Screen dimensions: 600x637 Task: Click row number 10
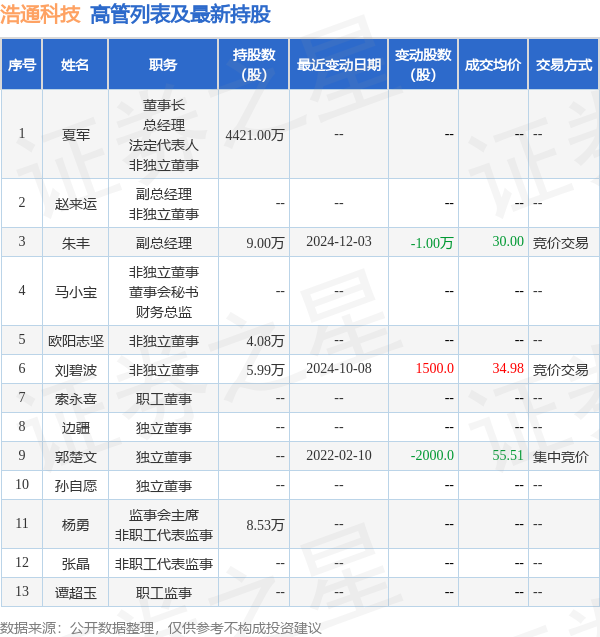point(22,484)
